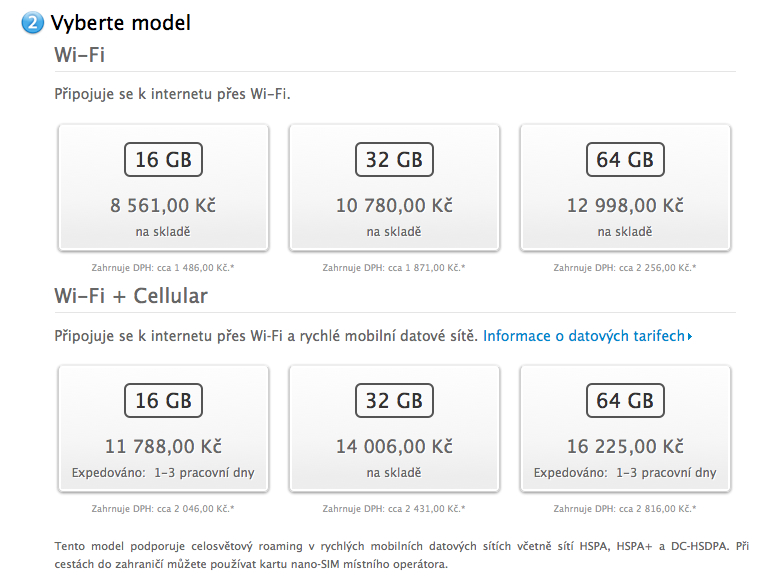The width and height of the screenshot is (768, 580).
Task: Select the Wi-Fi 16 GB model for 8 561,00 Kč
Action: [x=163, y=188]
